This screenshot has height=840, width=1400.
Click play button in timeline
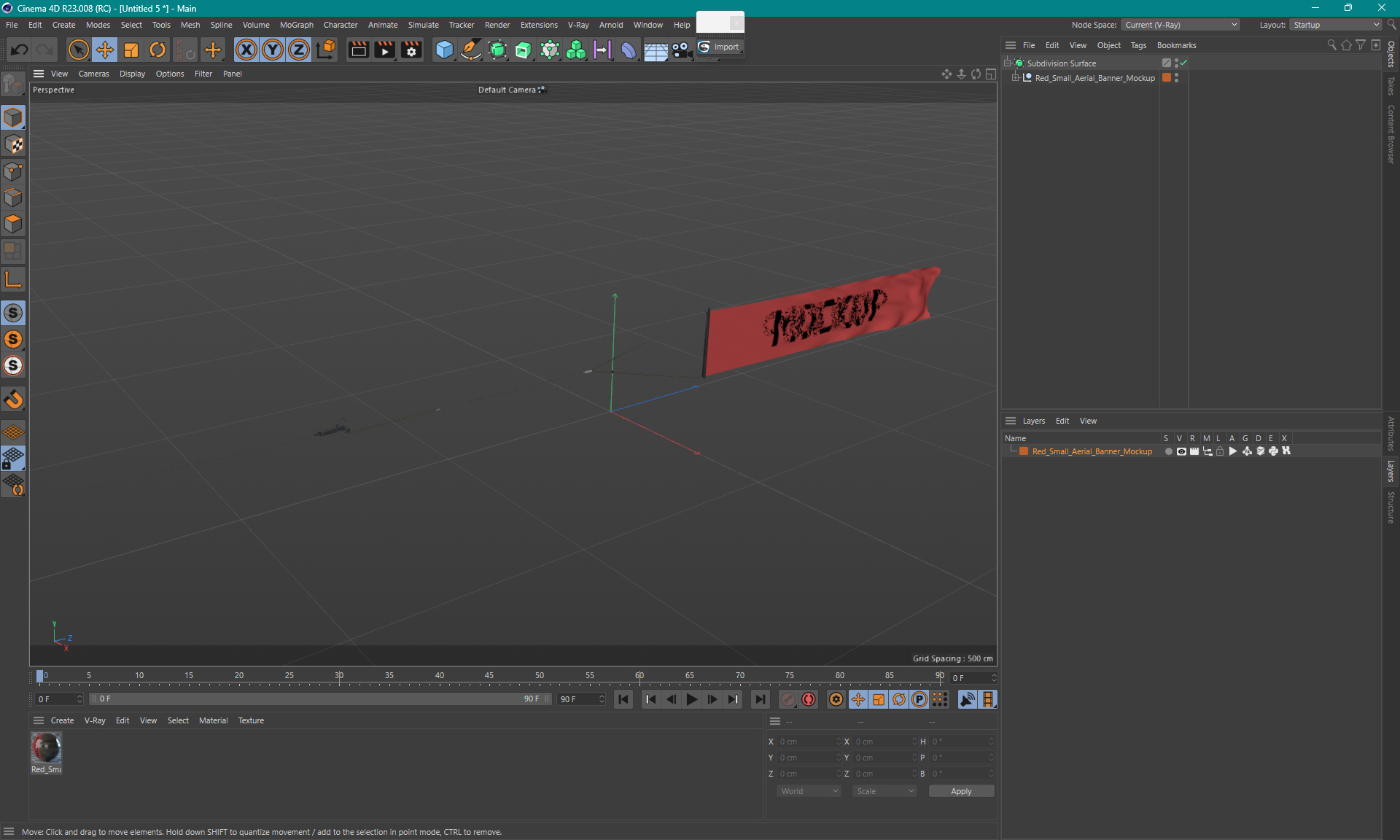[x=691, y=699]
